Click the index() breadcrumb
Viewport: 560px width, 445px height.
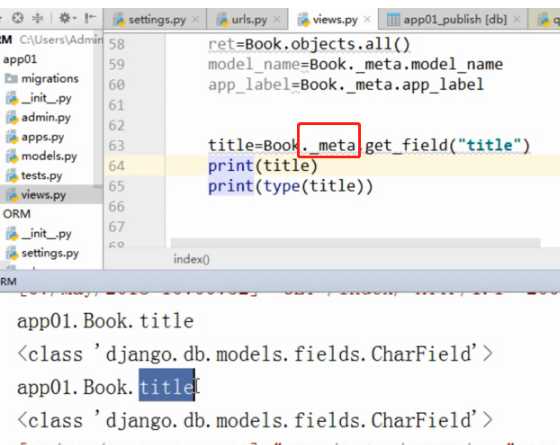[x=191, y=259]
